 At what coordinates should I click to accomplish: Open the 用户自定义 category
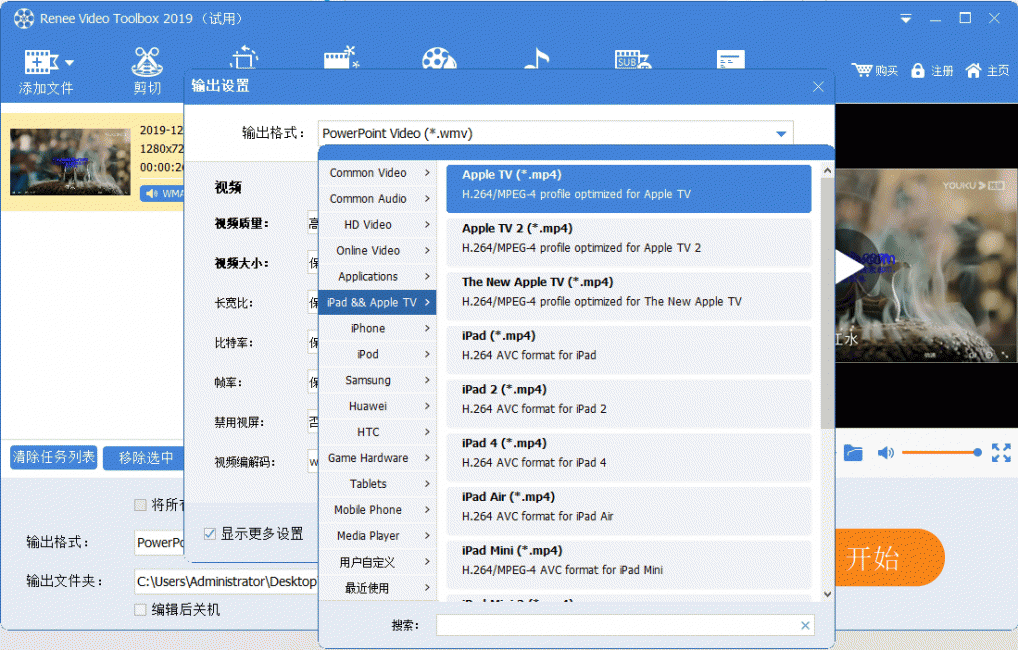377,562
